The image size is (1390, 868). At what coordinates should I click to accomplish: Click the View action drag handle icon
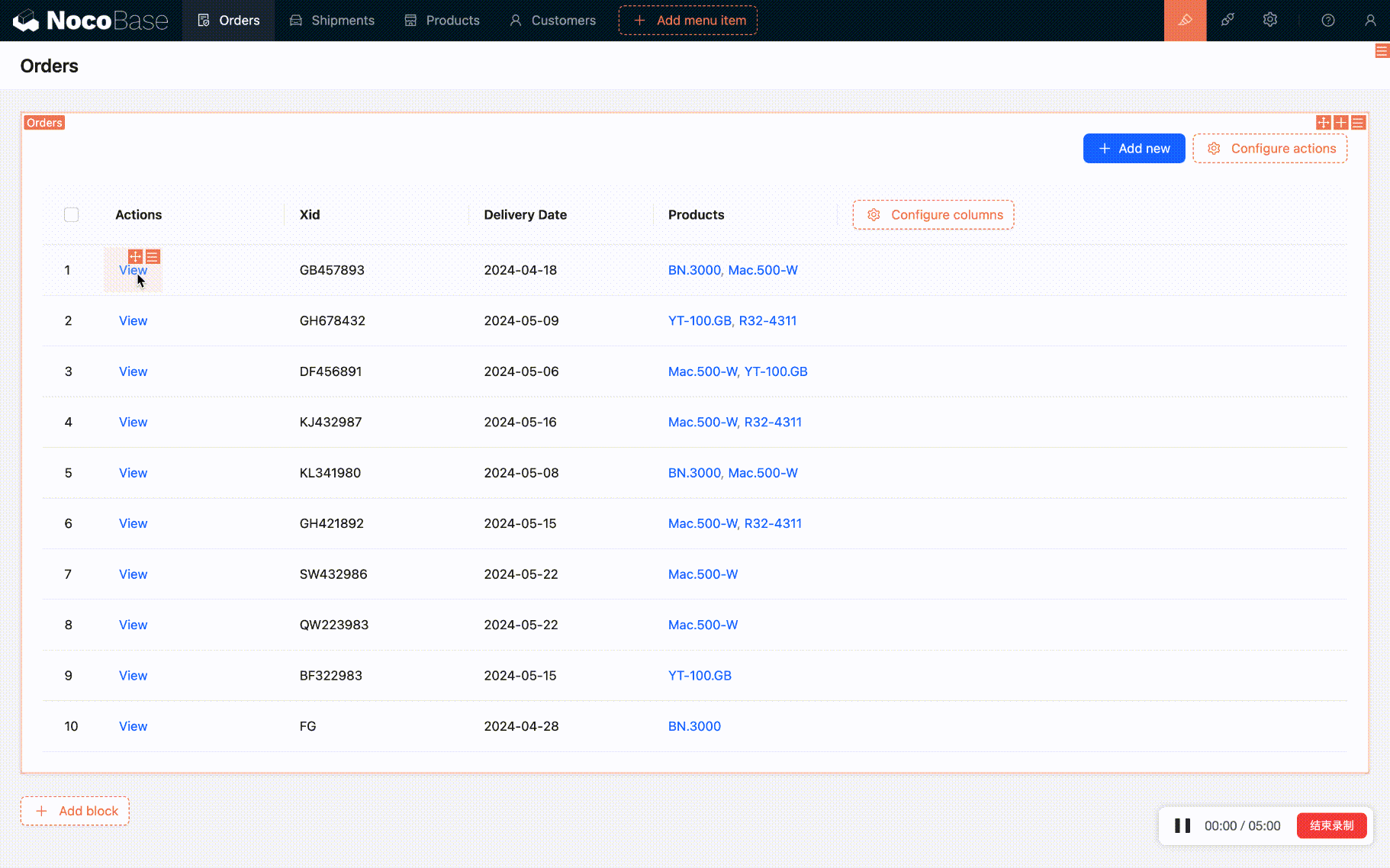point(136,257)
